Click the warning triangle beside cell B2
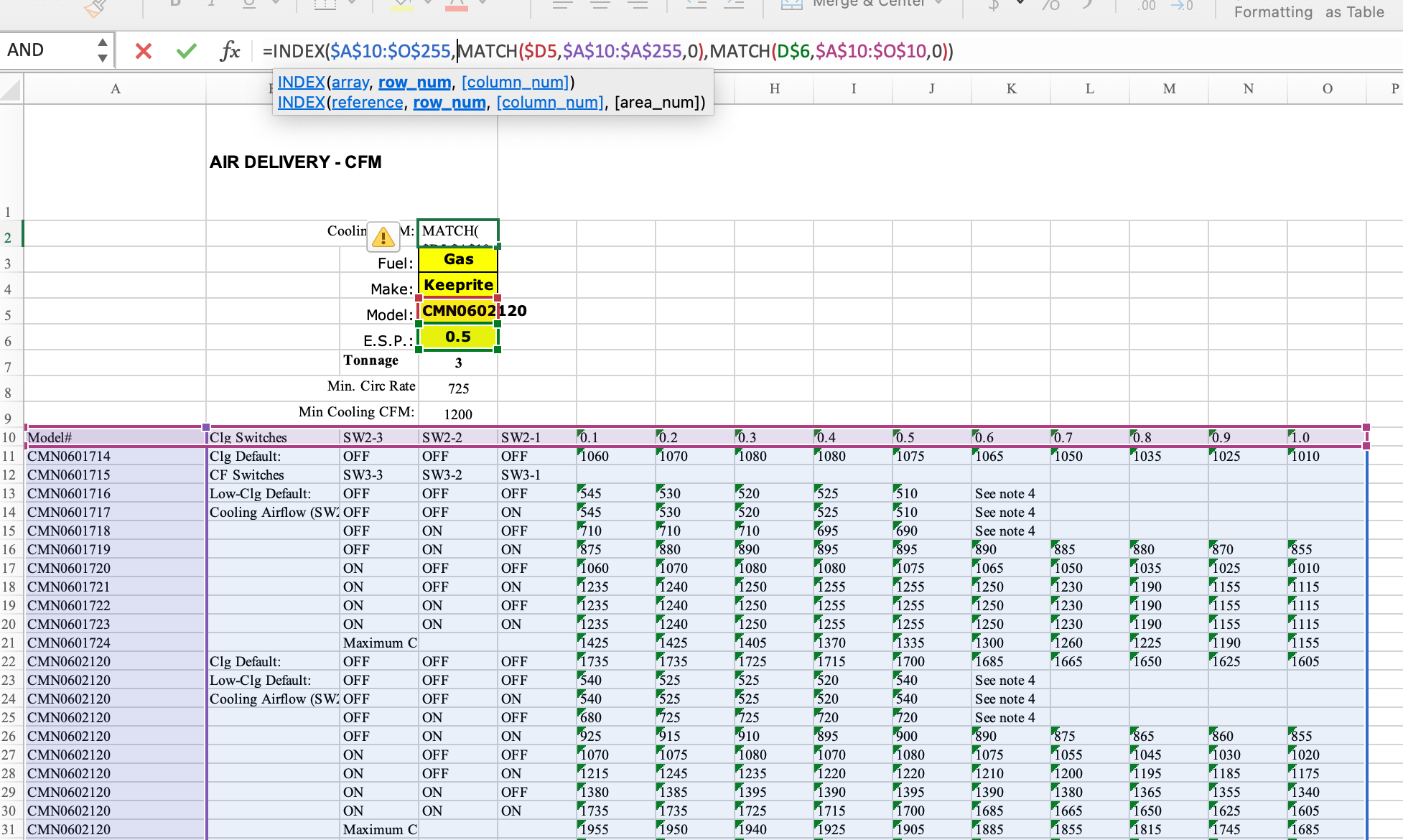 [x=382, y=237]
